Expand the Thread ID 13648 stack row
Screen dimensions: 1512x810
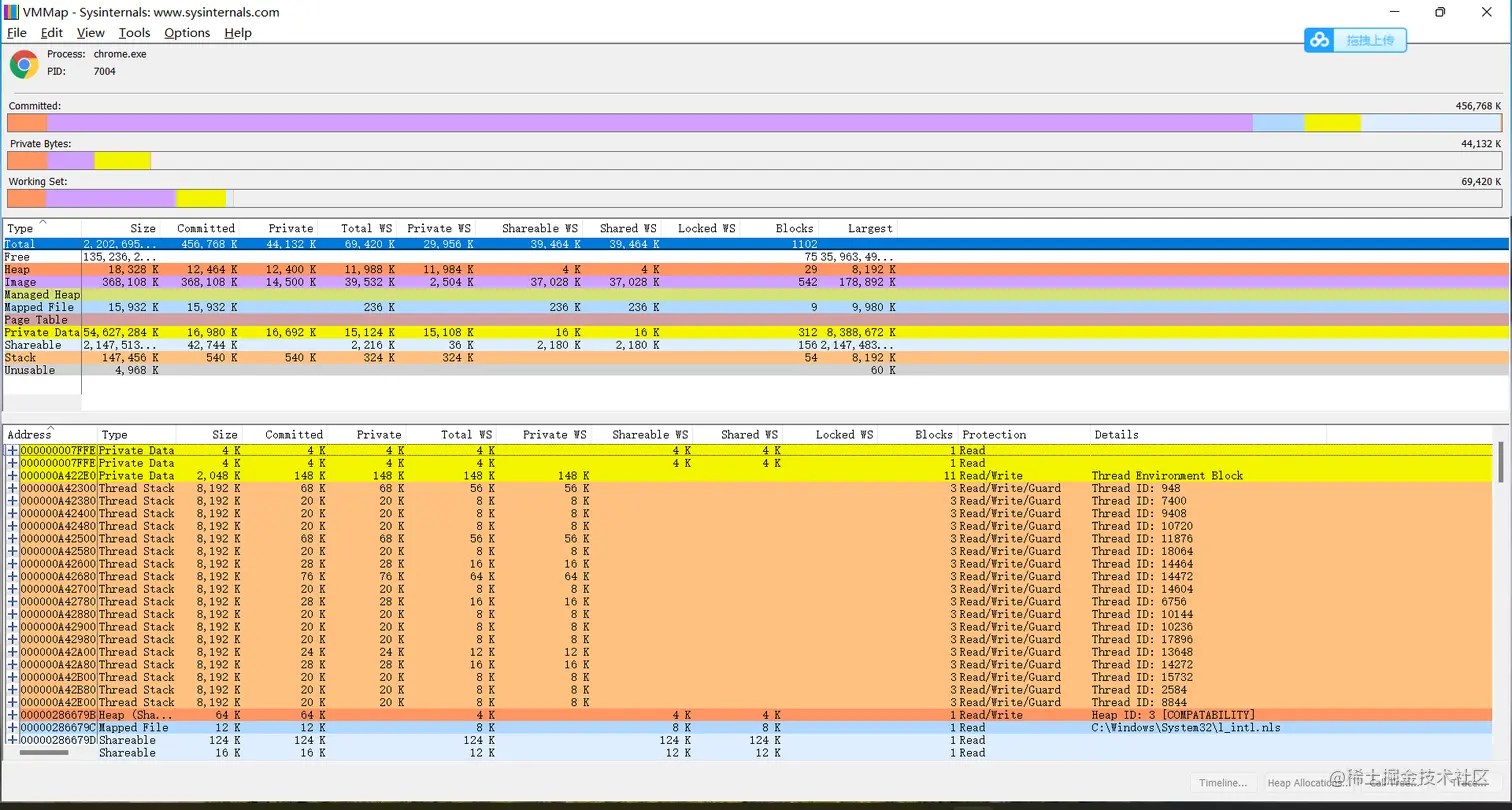point(12,652)
